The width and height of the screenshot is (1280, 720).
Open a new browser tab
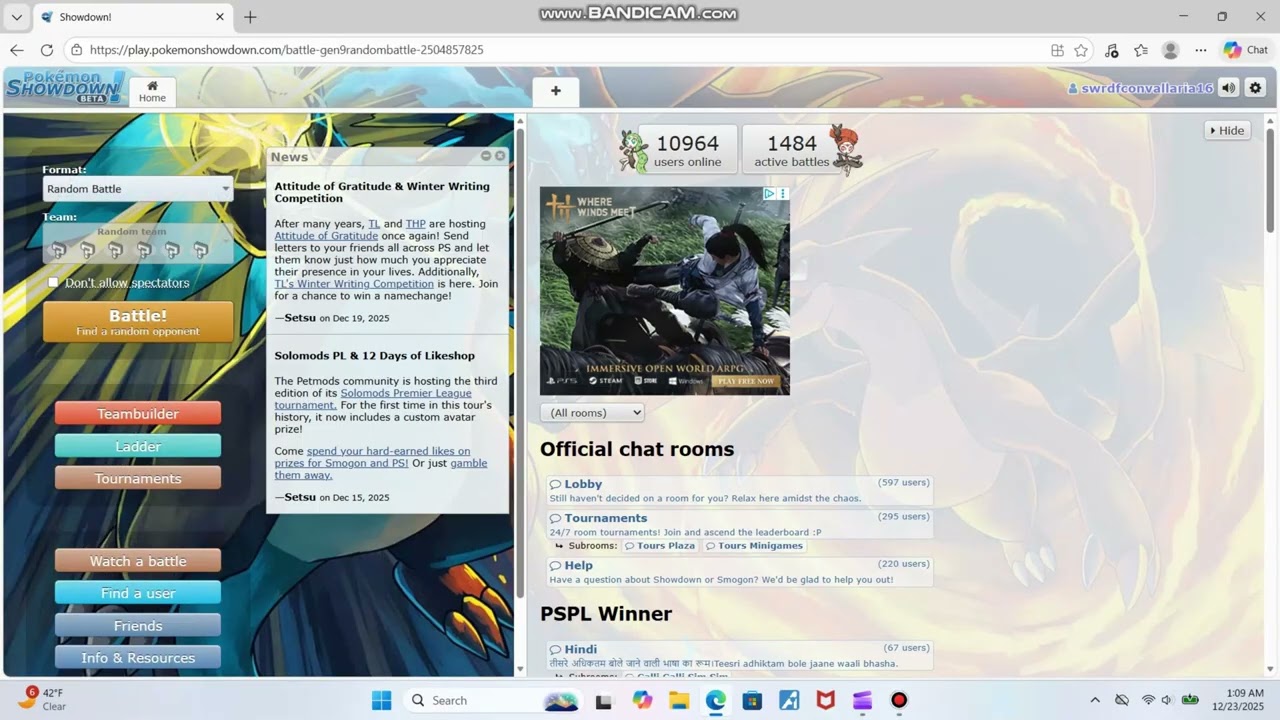(250, 17)
